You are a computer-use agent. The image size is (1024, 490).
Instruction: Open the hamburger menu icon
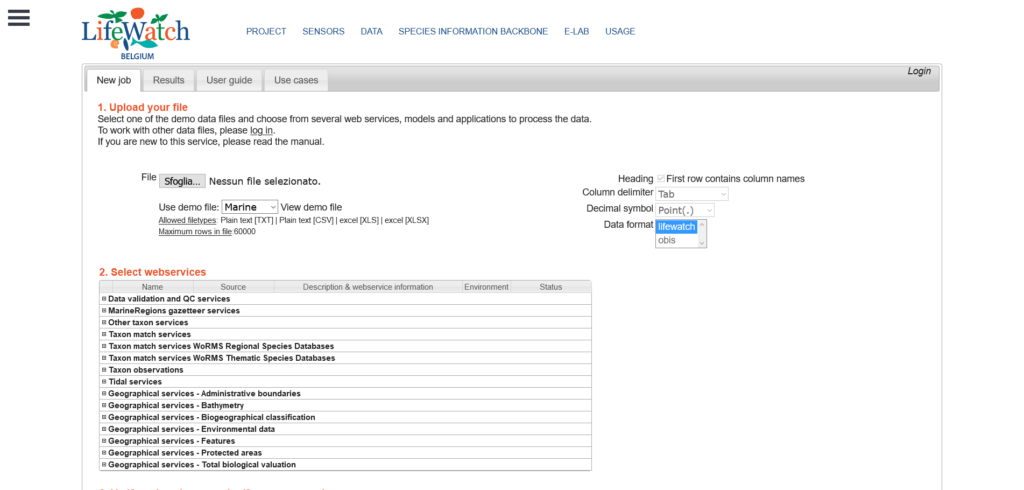[x=18, y=18]
